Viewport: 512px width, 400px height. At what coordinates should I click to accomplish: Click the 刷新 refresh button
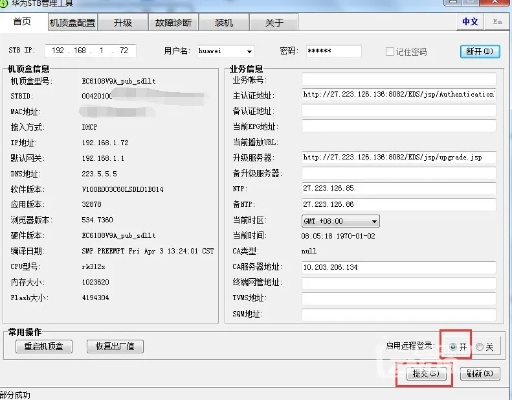click(480, 374)
